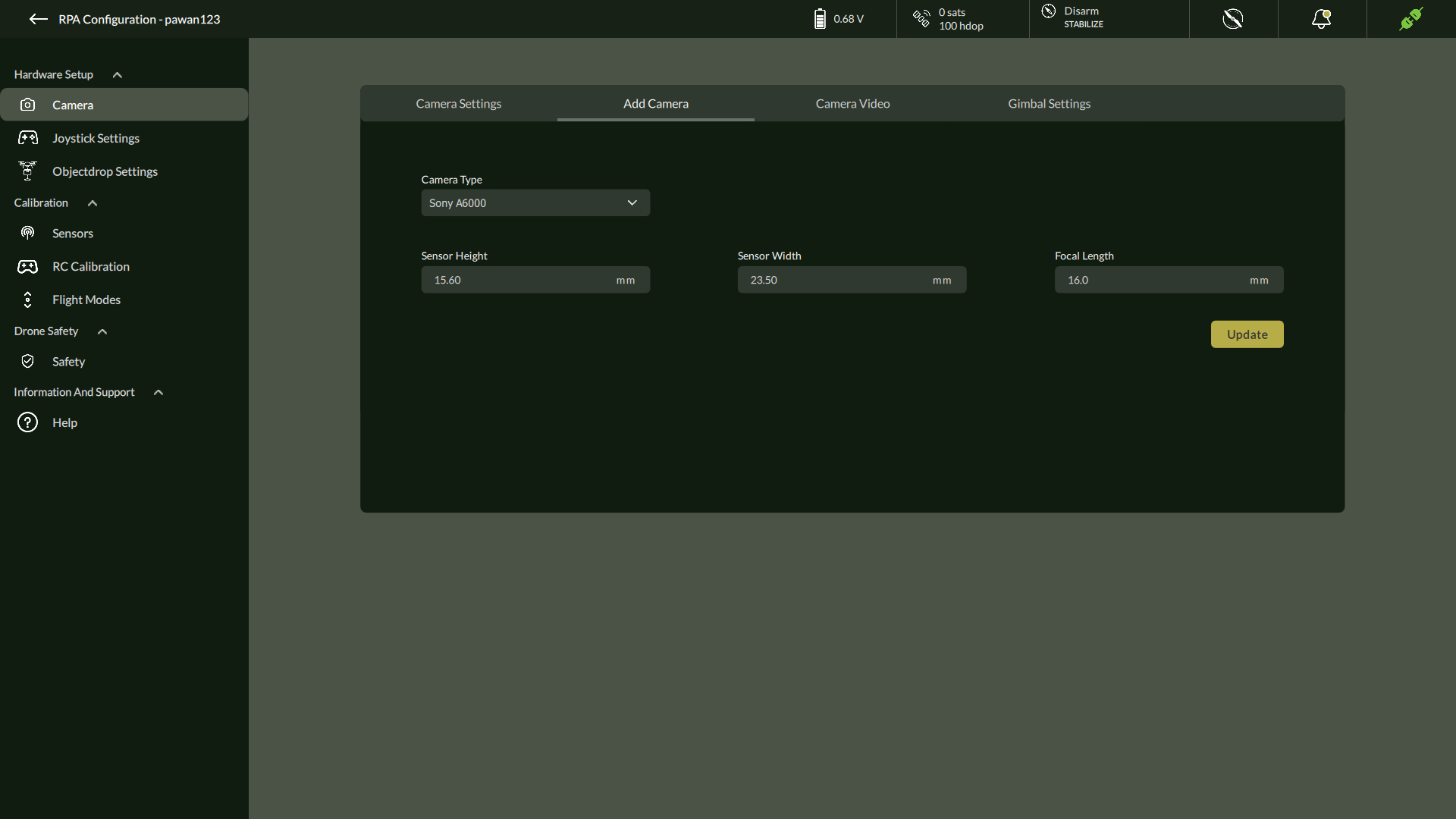Image resolution: width=1456 pixels, height=819 pixels.
Task: Click the 0 sats 100 hdop text
Action: tap(961, 19)
